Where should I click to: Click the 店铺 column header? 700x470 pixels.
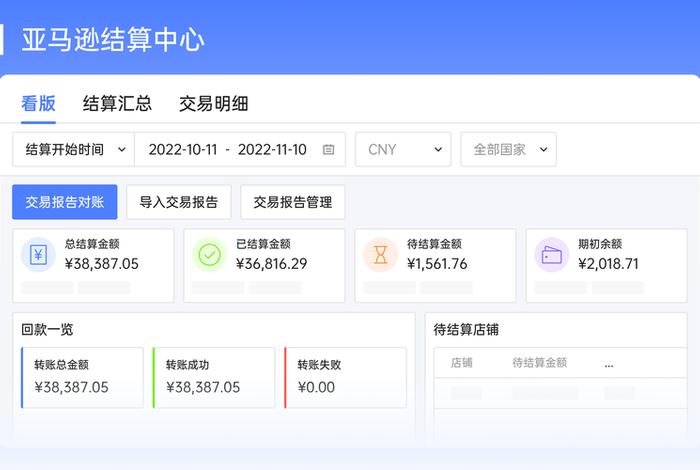(462, 362)
